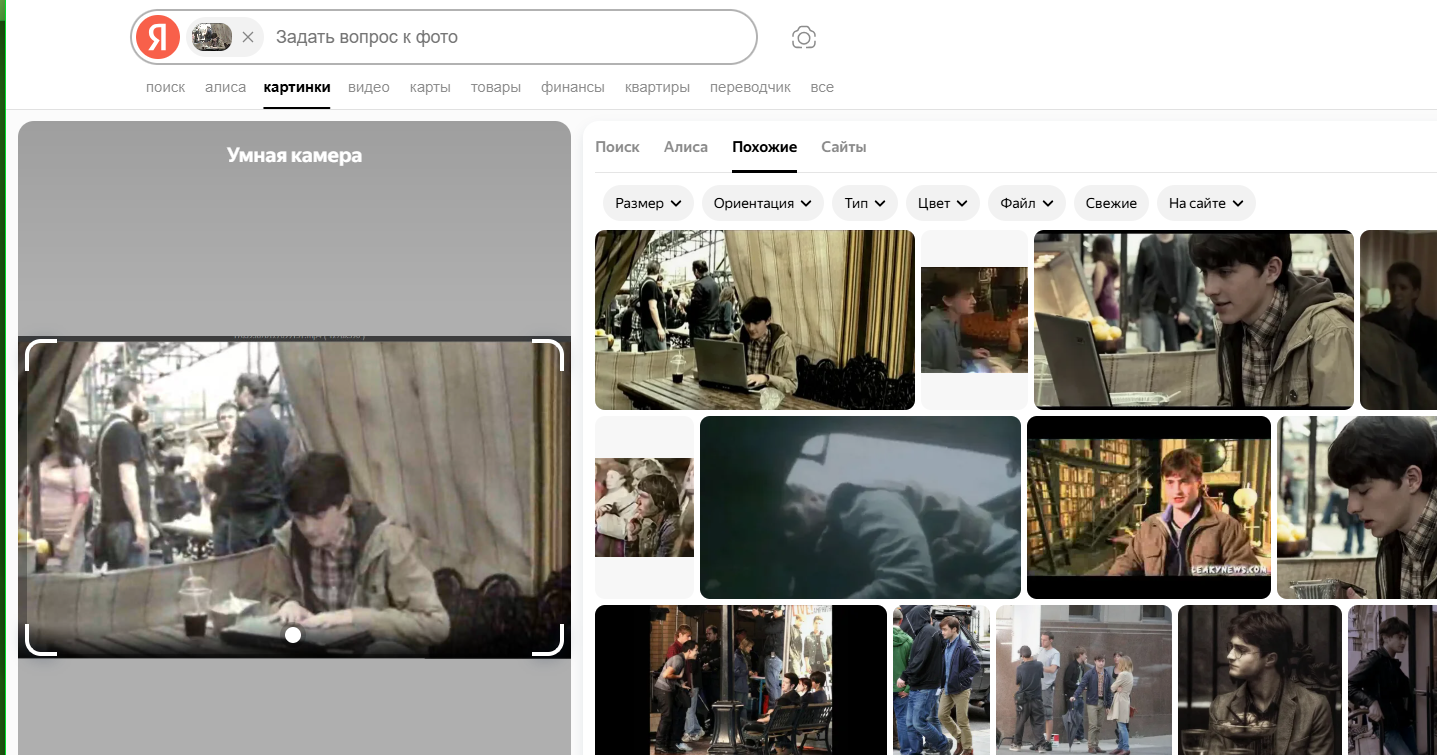The width and height of the screenshot is (1437, 755).
Task: Open the small thumbnail of person at counter
Action: tap(974, 320)
